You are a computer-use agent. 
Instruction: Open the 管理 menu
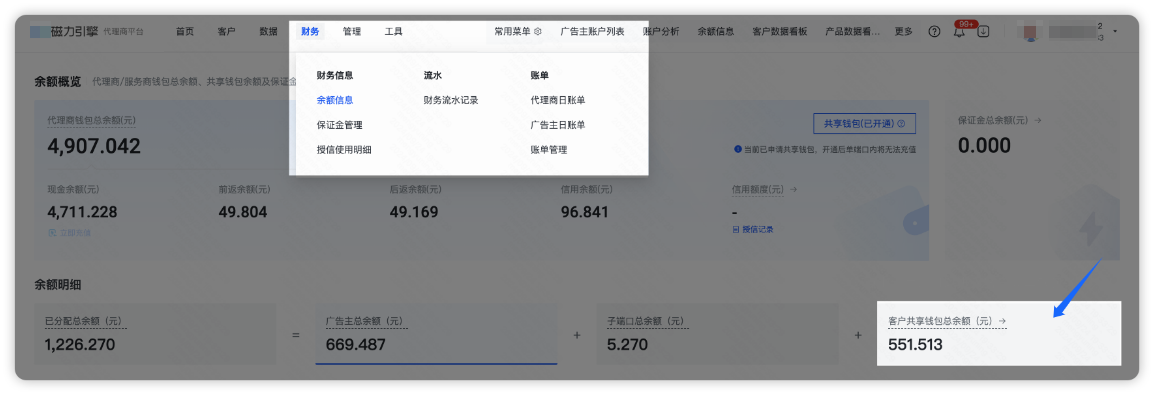pos(351,32)
